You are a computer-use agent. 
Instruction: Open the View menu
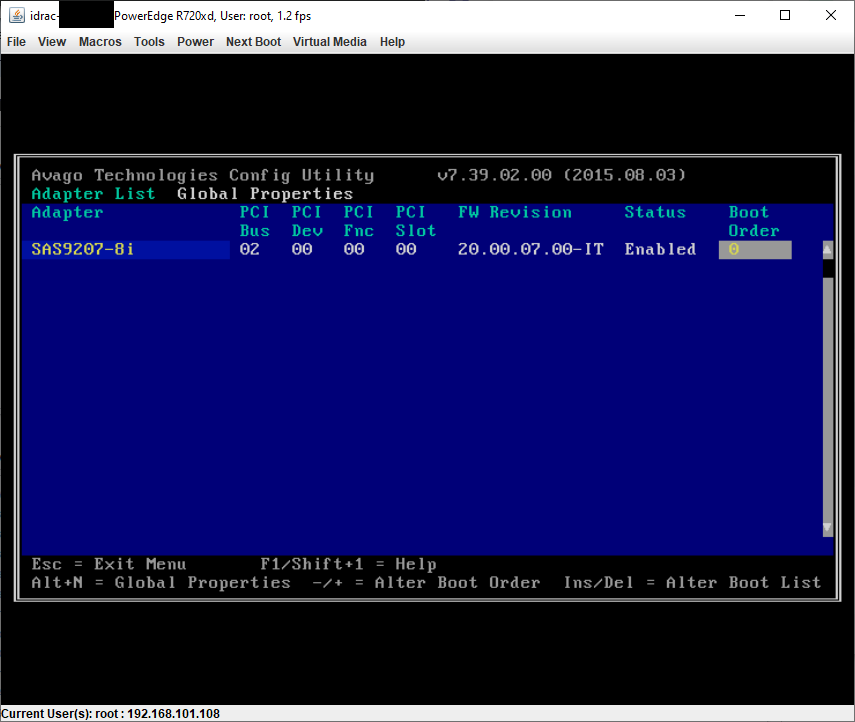coord(52,42)
